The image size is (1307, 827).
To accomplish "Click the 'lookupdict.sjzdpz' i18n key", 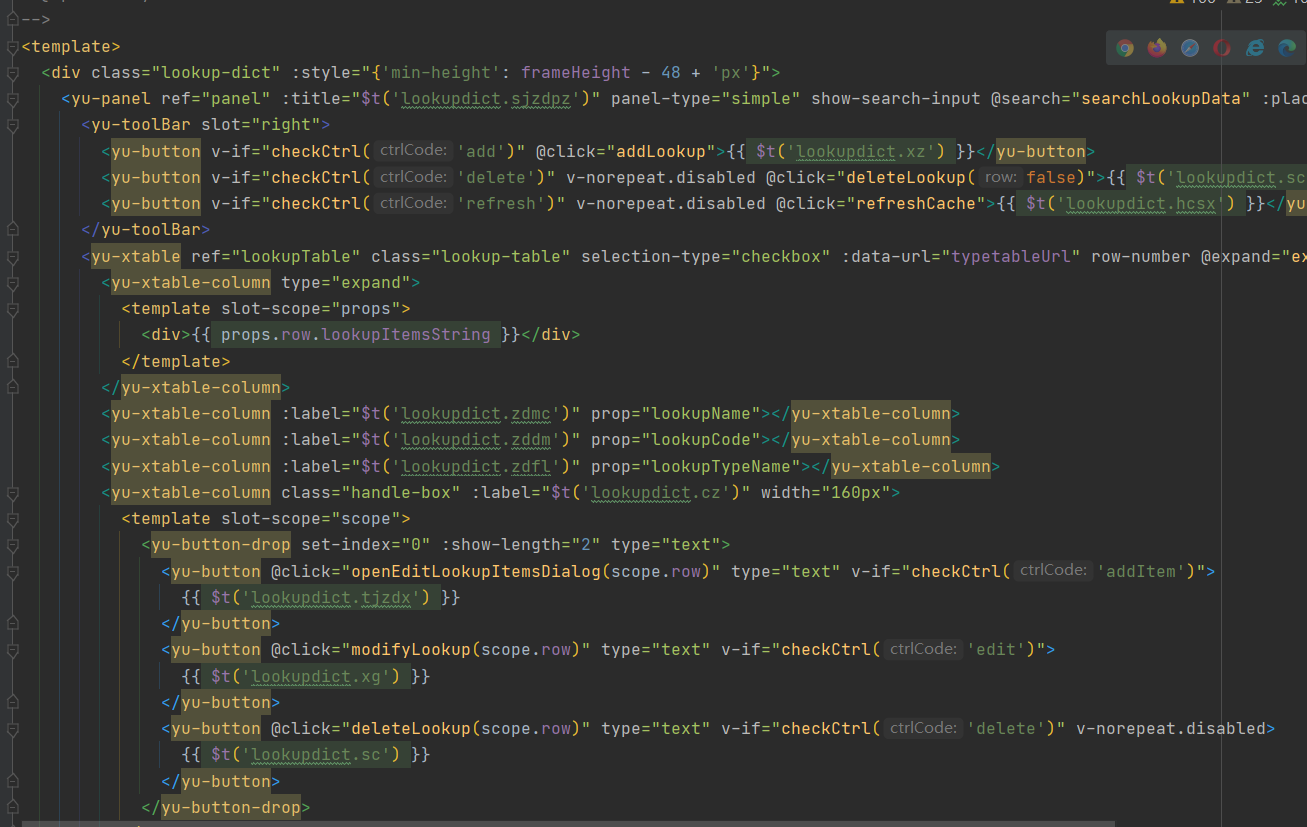I will [x=485, y=99].
